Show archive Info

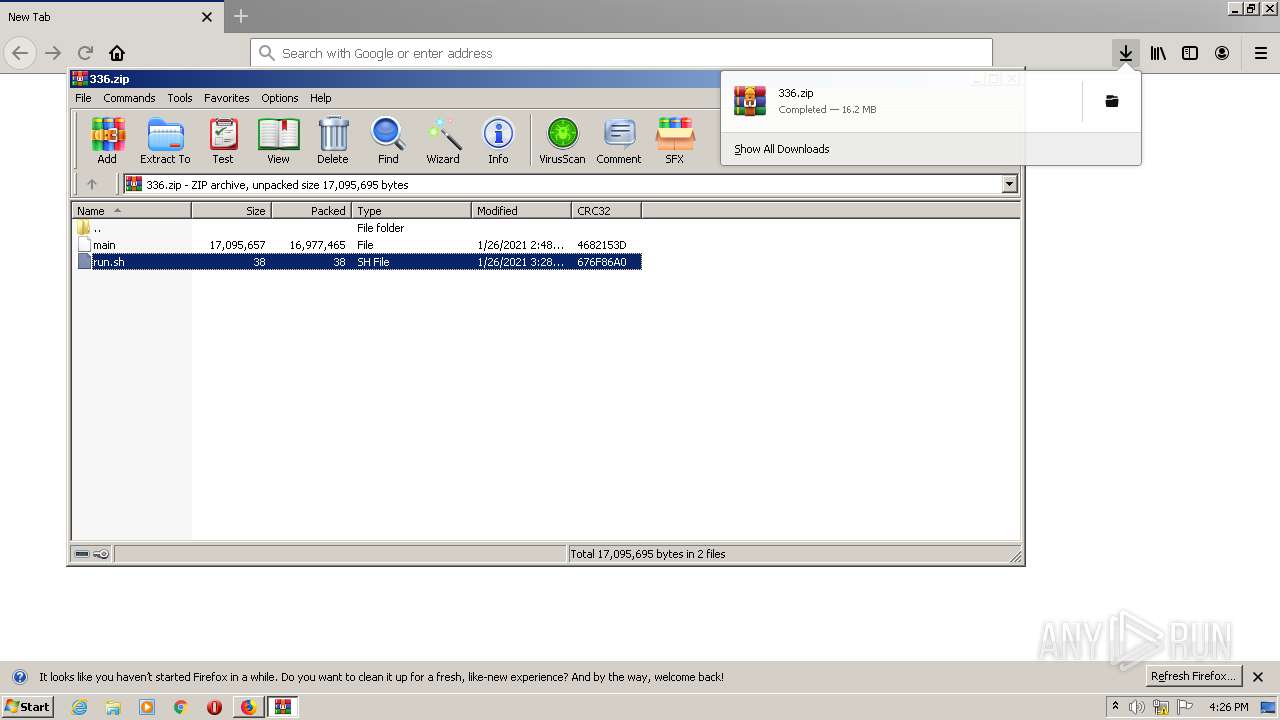click(x=498, y=140)
